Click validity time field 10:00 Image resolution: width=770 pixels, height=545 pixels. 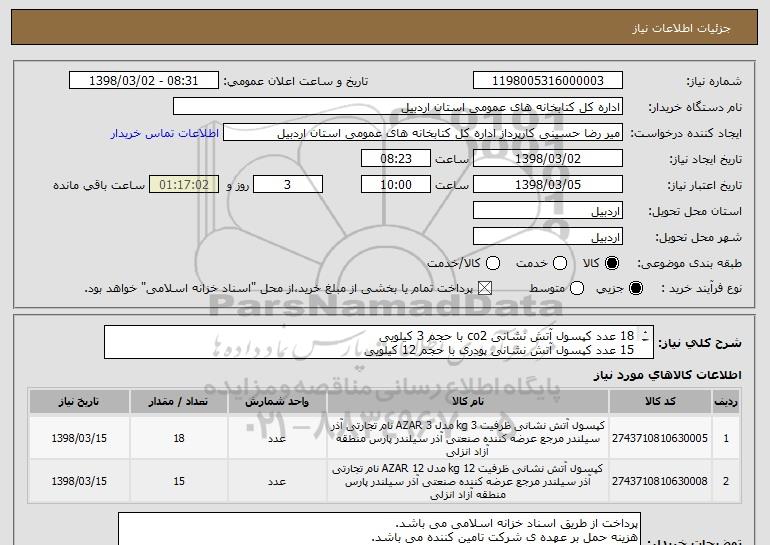(x=396, y=185)
